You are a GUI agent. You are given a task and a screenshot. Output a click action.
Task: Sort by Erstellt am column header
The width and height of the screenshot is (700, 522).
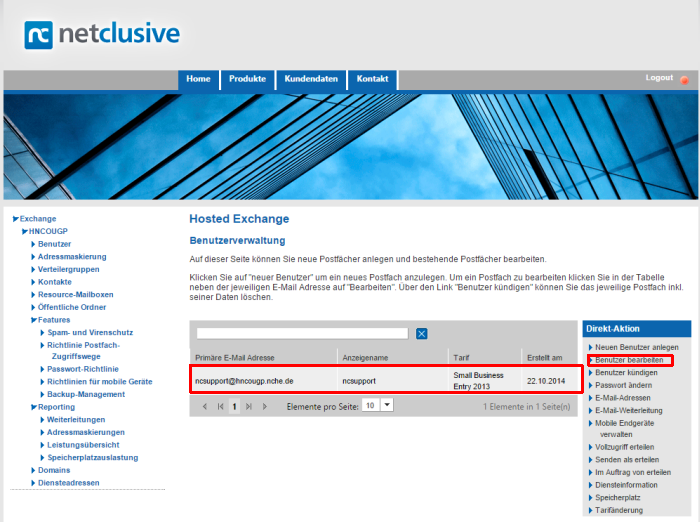(x=544, y=358)
